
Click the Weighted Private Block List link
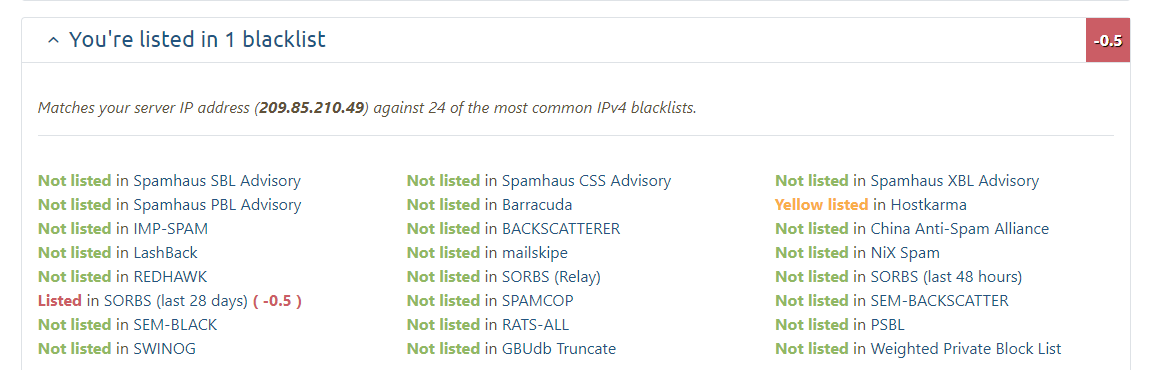[966, 349]
